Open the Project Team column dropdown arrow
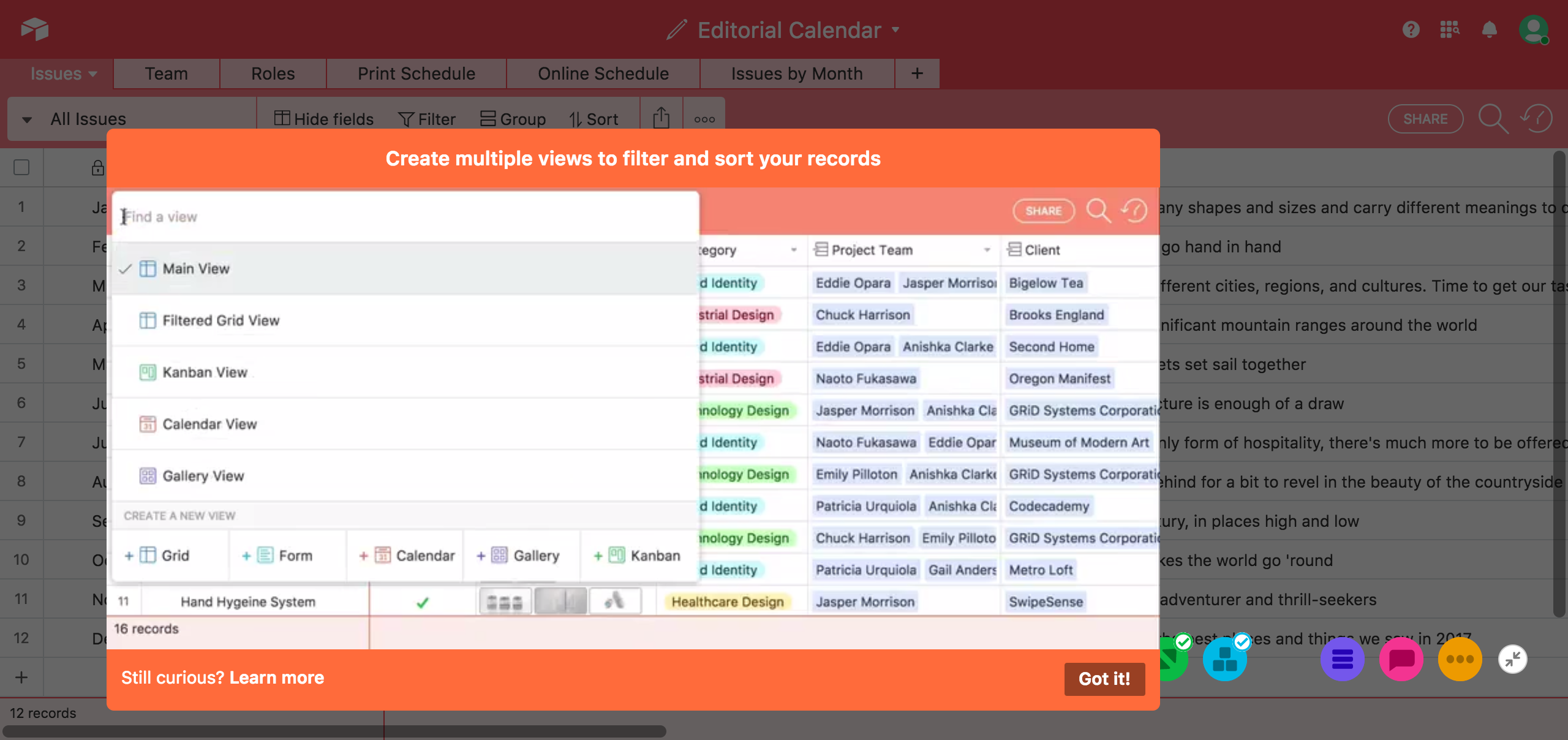 (x=987, y=250)
